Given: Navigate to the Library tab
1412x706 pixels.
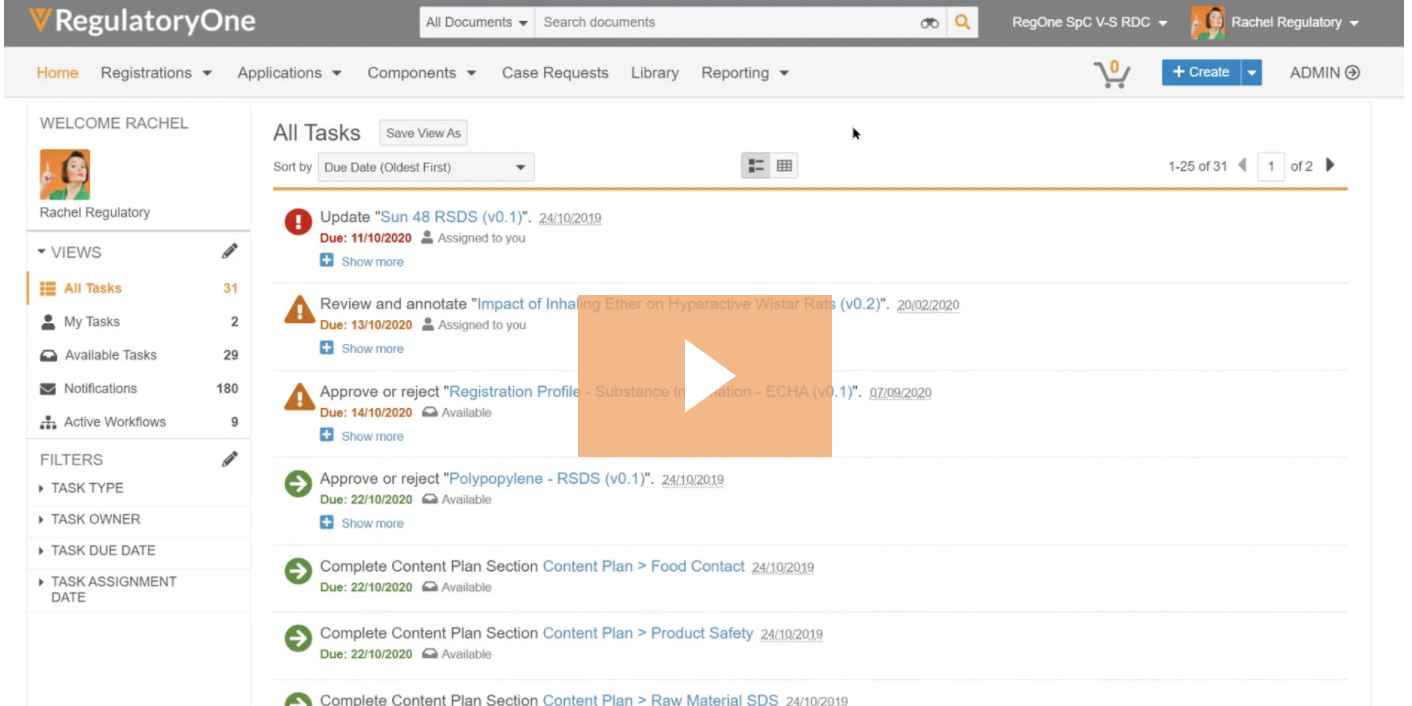Looking at the screenshot, I should 654,72.
